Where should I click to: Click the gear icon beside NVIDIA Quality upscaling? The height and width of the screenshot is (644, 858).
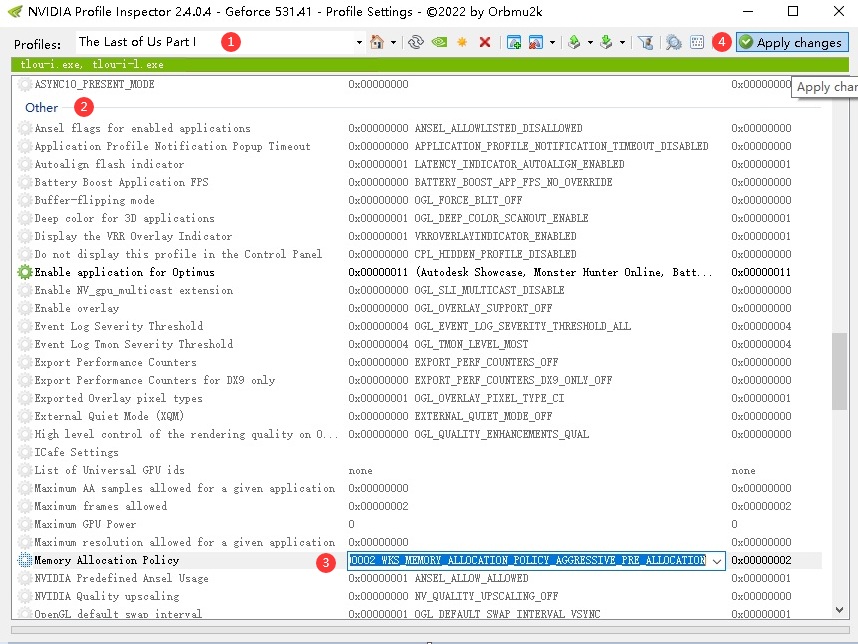[25, 596]
